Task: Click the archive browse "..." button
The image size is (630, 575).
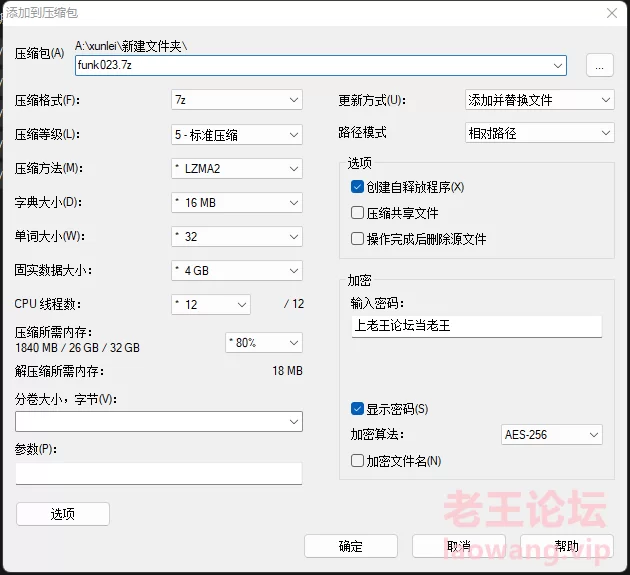Action: tap(599, 65)
